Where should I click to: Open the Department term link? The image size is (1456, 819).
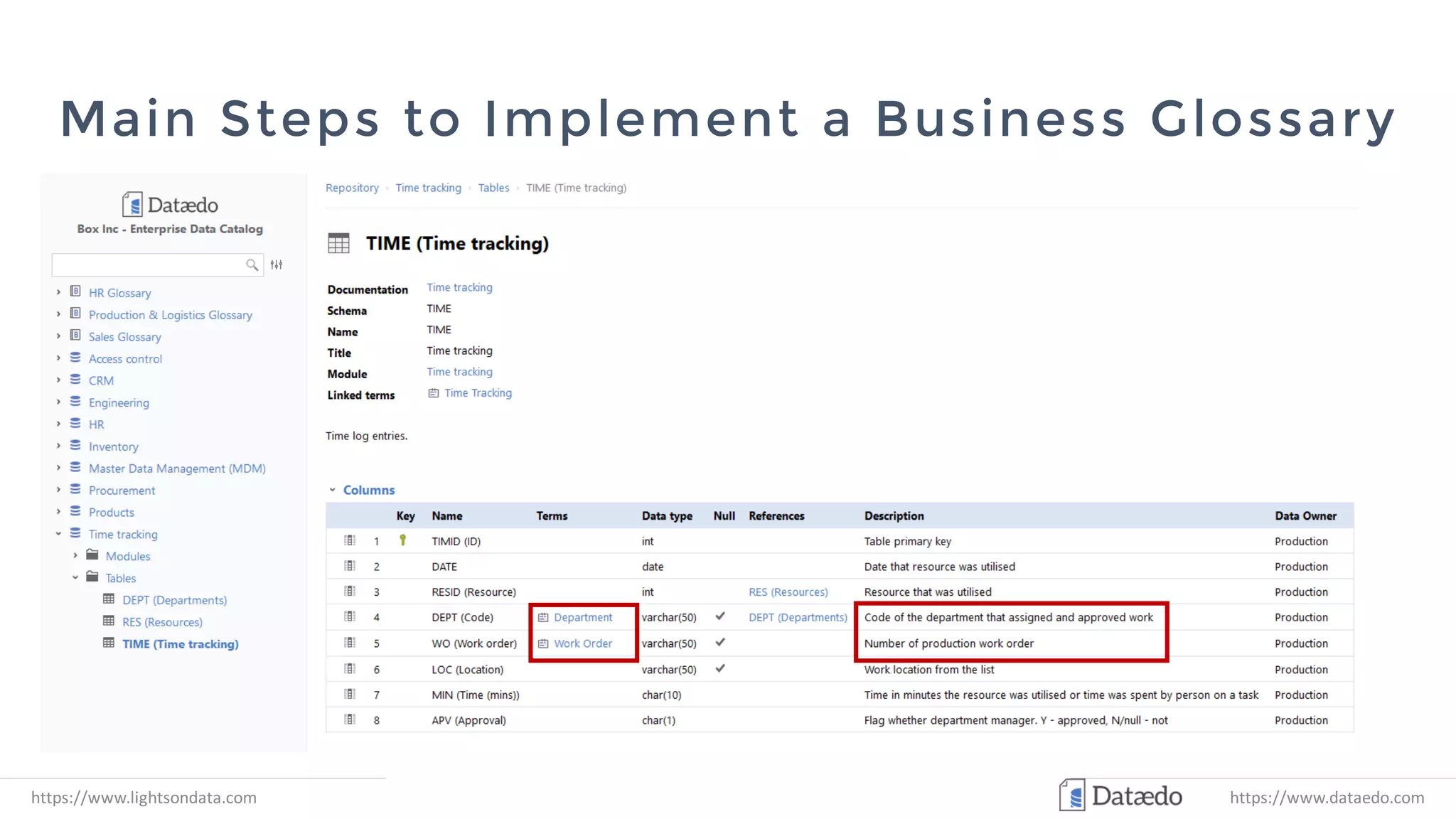coord(583,617)
